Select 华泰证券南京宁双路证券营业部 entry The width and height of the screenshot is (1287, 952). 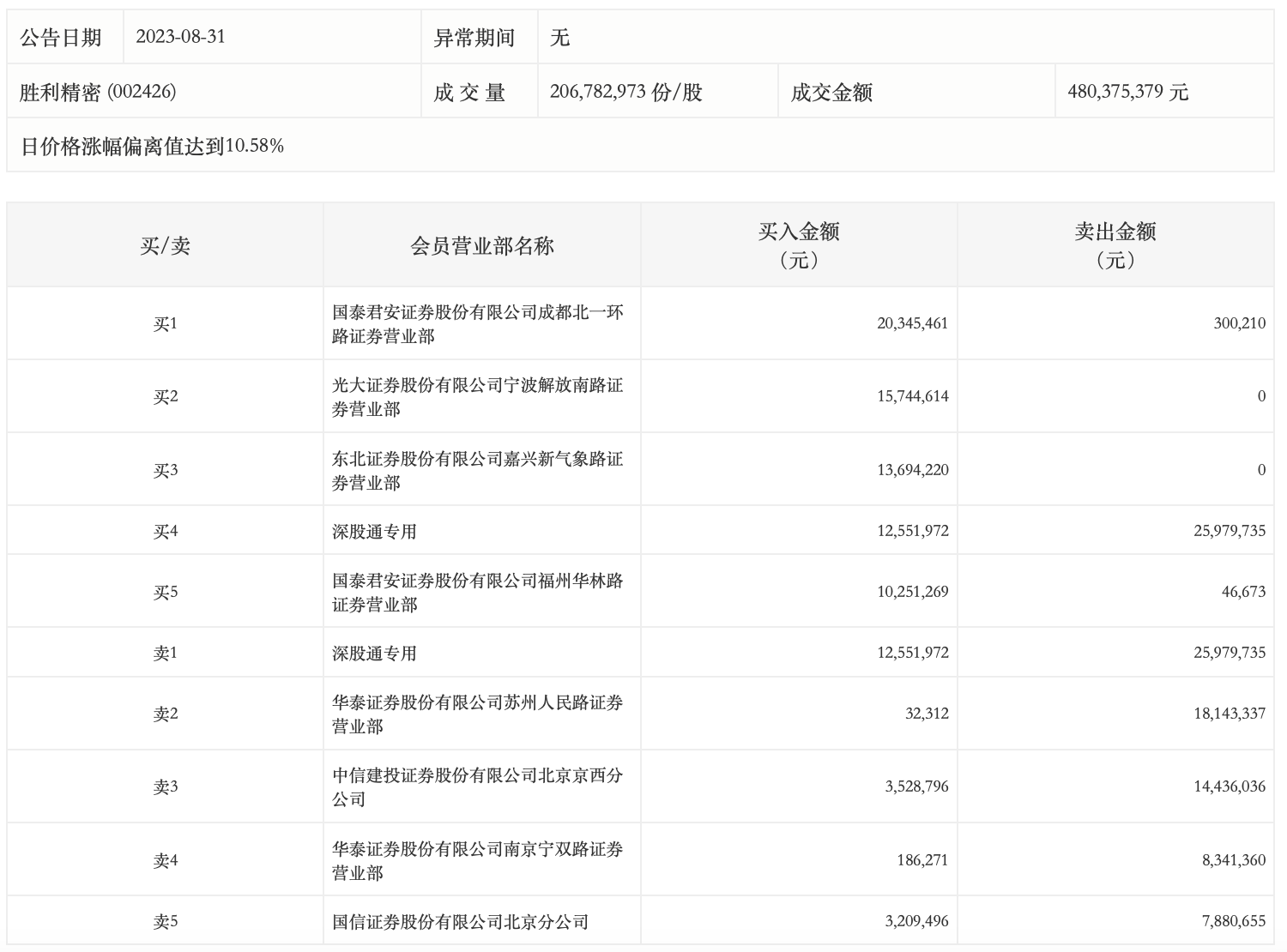click(478, 861)
